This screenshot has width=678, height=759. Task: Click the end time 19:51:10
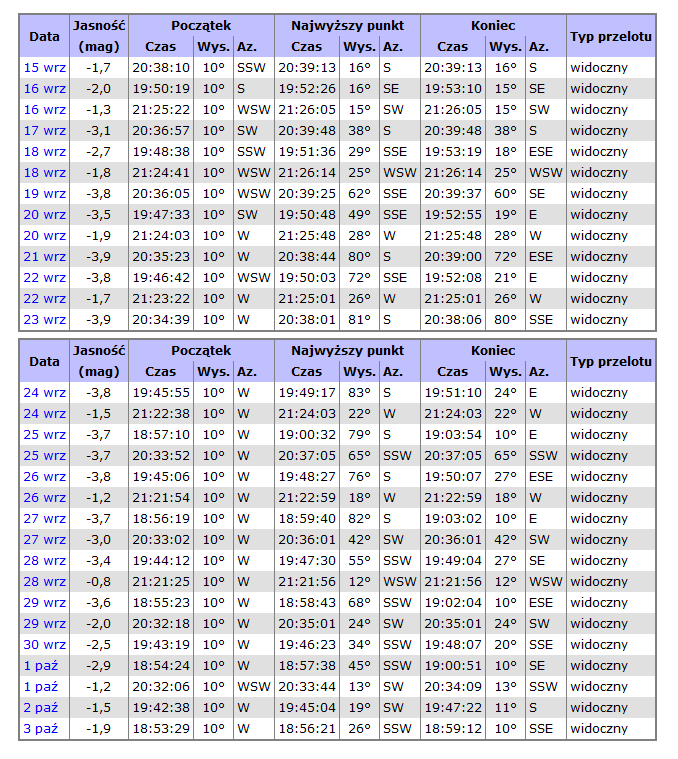[x=453, y=393]
